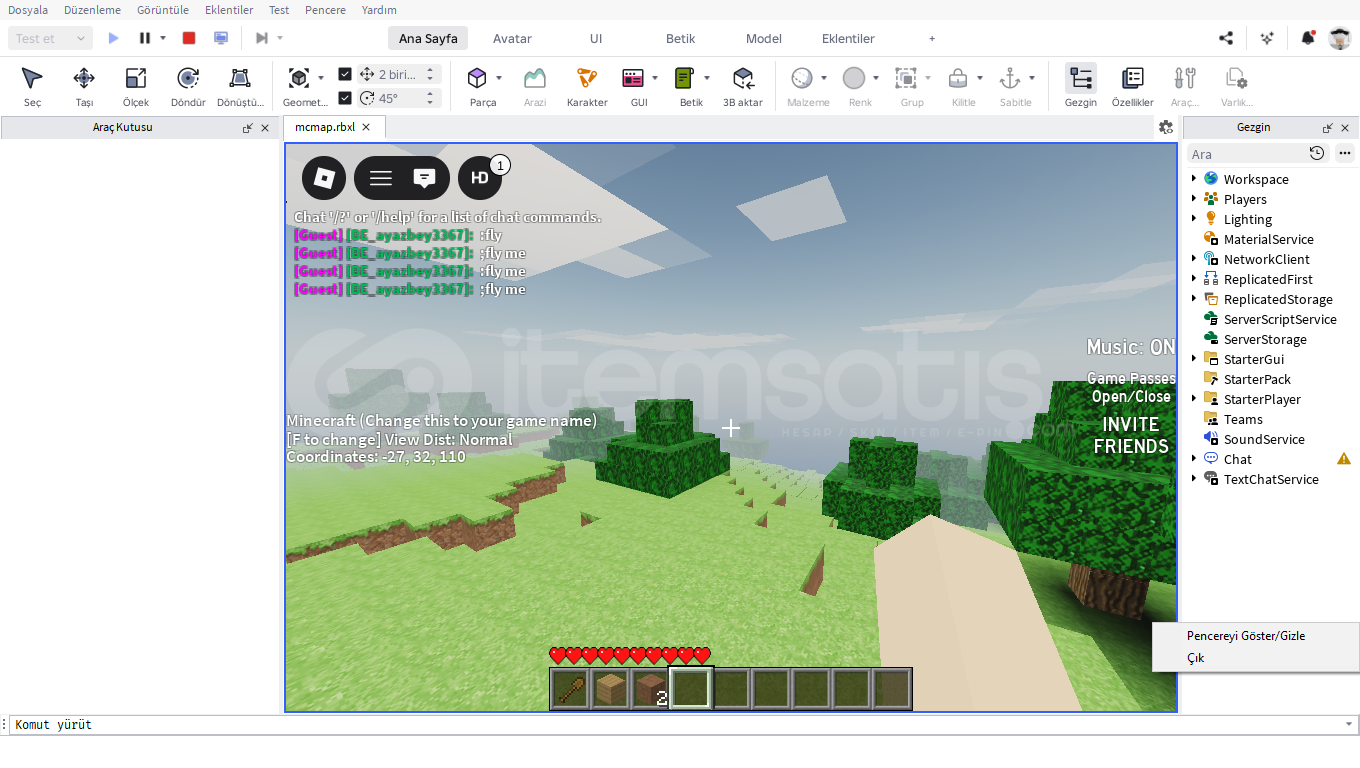Open the Geometri tool

pos(299,87)
